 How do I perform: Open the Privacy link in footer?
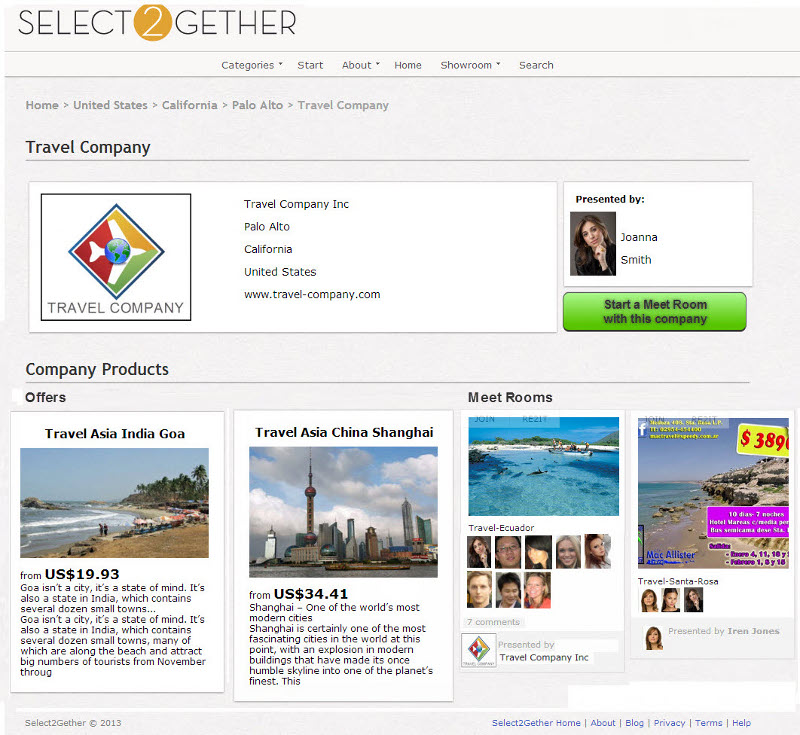coord(669,723)
